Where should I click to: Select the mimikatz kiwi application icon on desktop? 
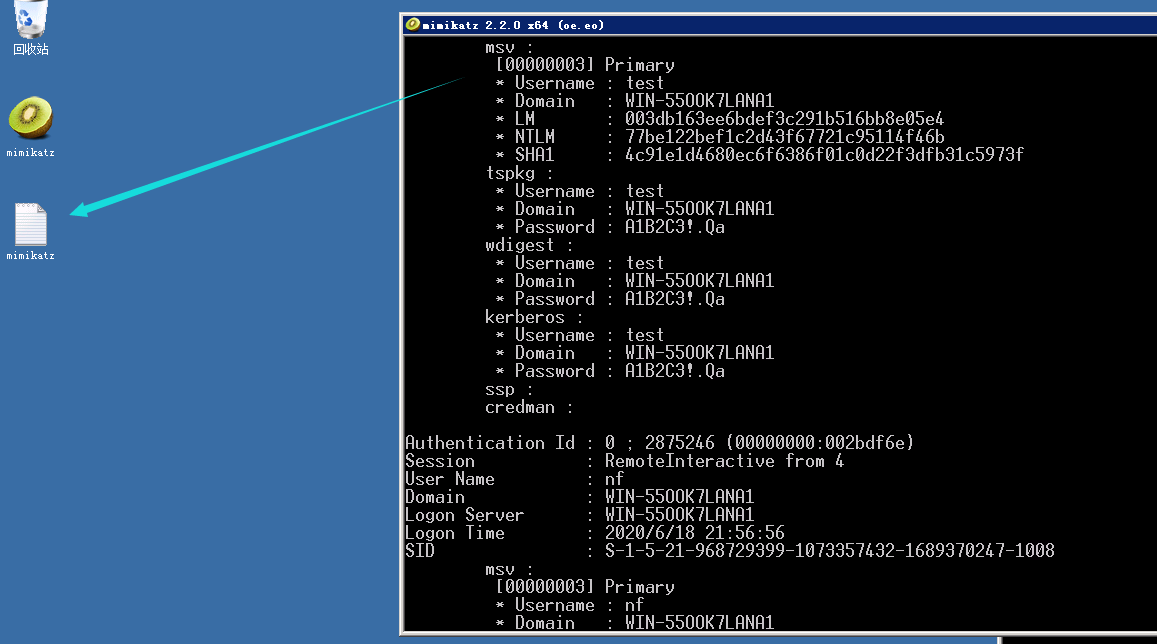click(x=30, y=127)
